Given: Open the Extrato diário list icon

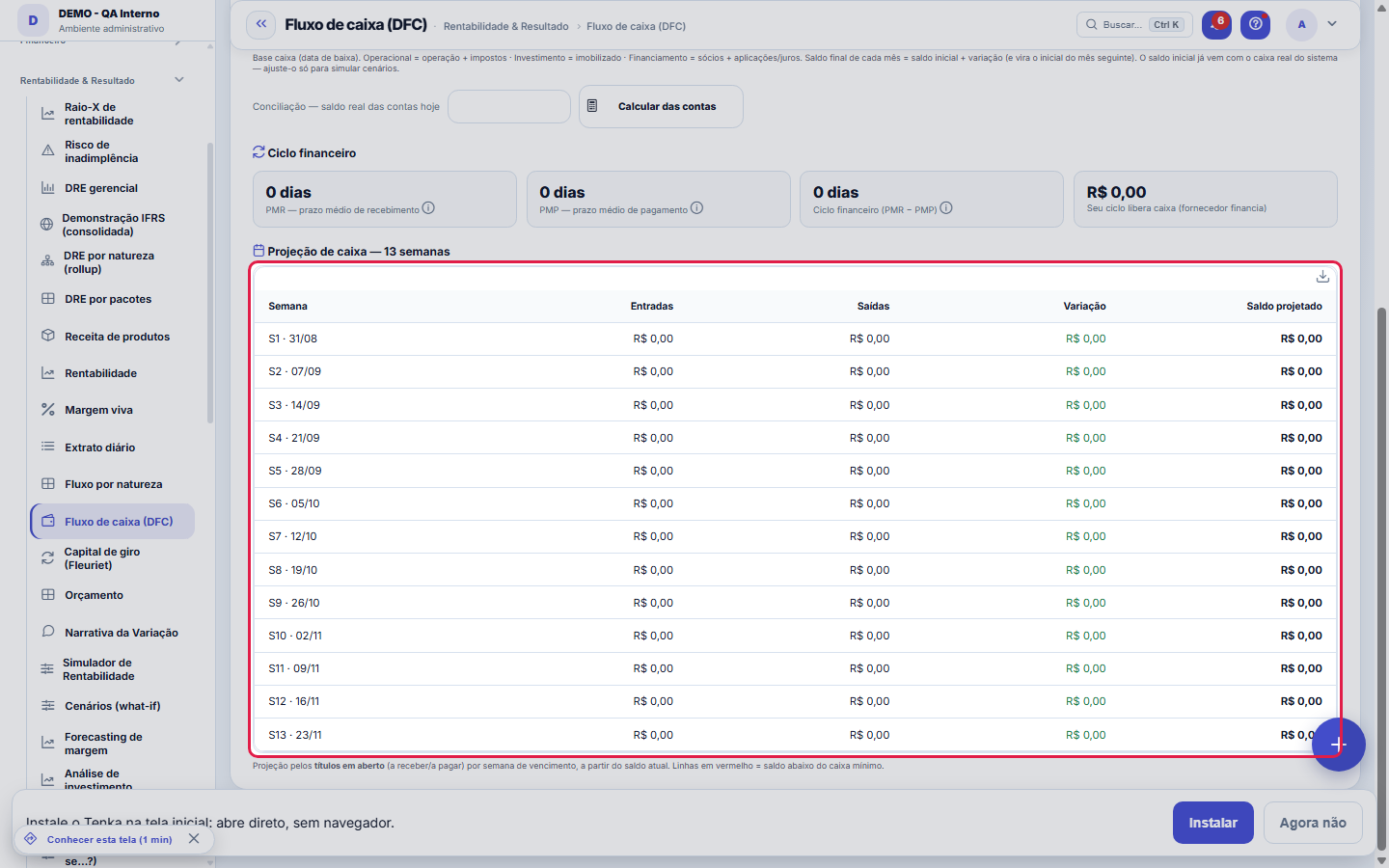Looking at the screenshot, I should 48,448.
